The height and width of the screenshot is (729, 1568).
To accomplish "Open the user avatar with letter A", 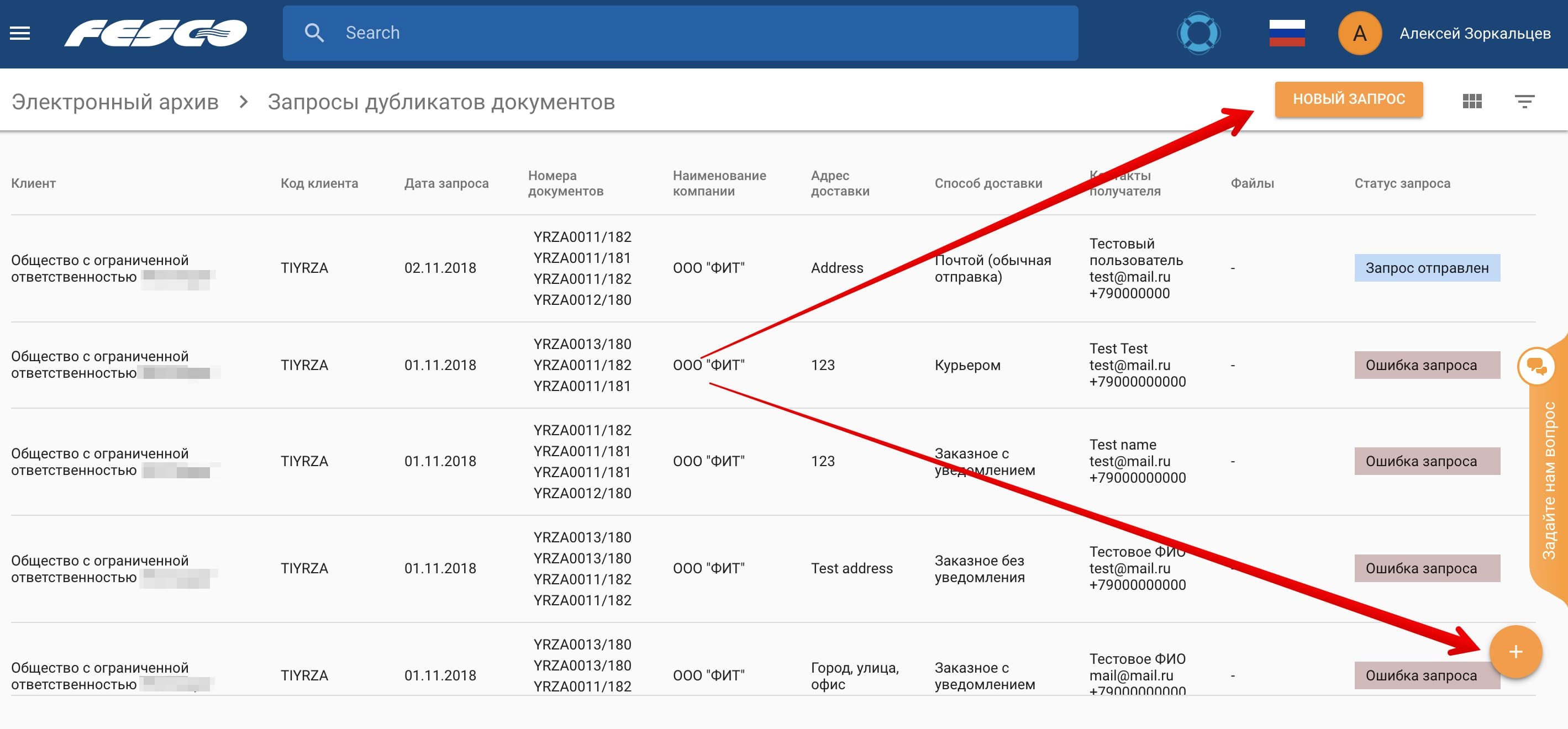I will (1359, 33).
